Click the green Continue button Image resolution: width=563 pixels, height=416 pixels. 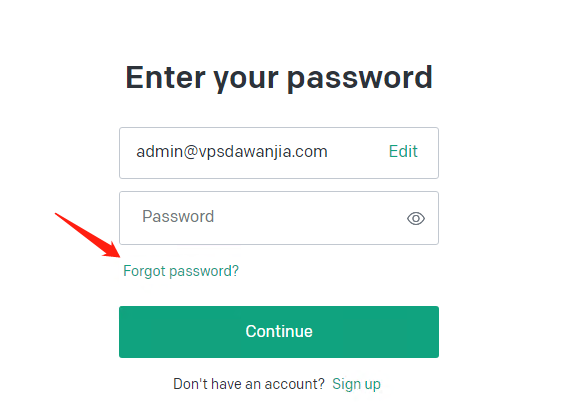coord(279,332)
